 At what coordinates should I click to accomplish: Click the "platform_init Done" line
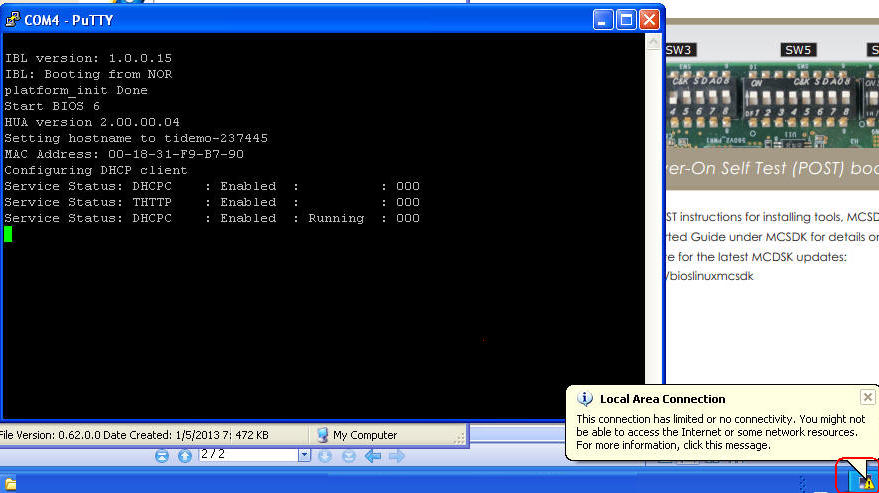click(x=76, y=90)
